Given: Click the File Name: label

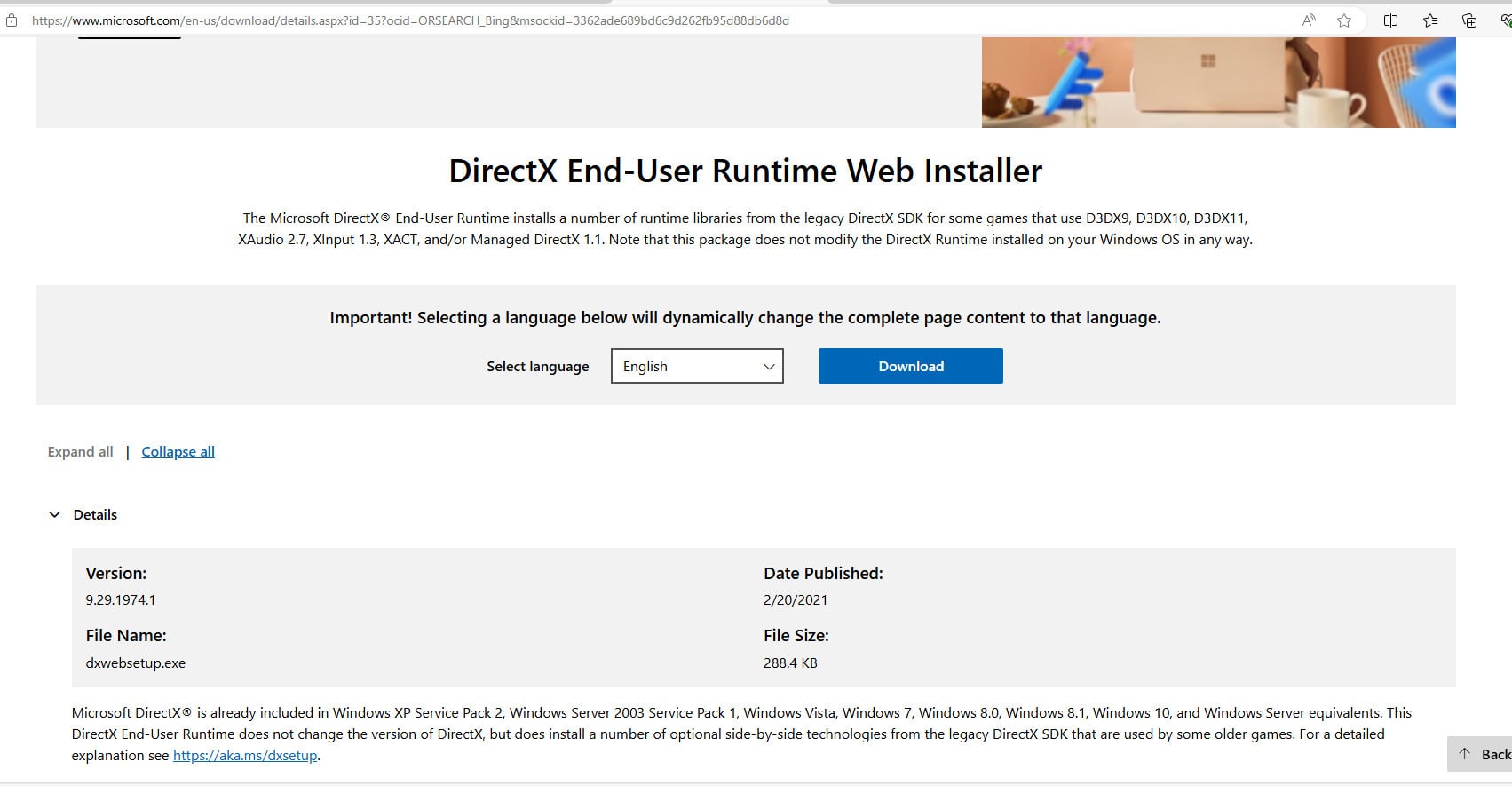Looking at the screenshot, I should 126,636.
